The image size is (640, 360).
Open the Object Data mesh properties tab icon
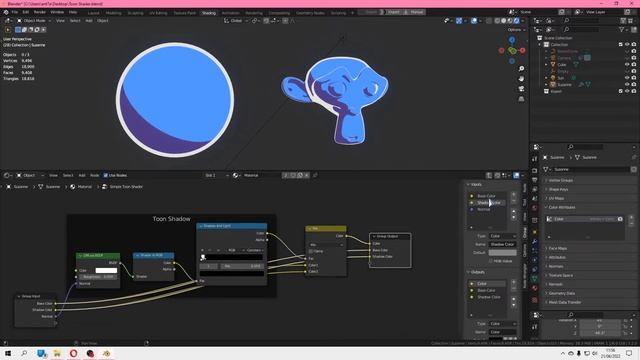[x=534, y=278]
